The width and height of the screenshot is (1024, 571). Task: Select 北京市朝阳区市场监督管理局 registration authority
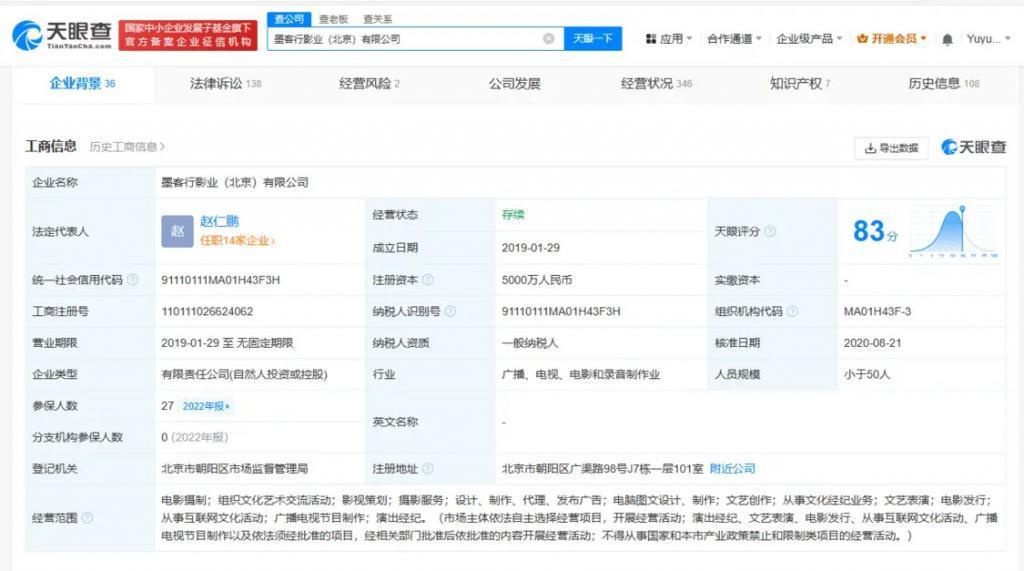234,468
